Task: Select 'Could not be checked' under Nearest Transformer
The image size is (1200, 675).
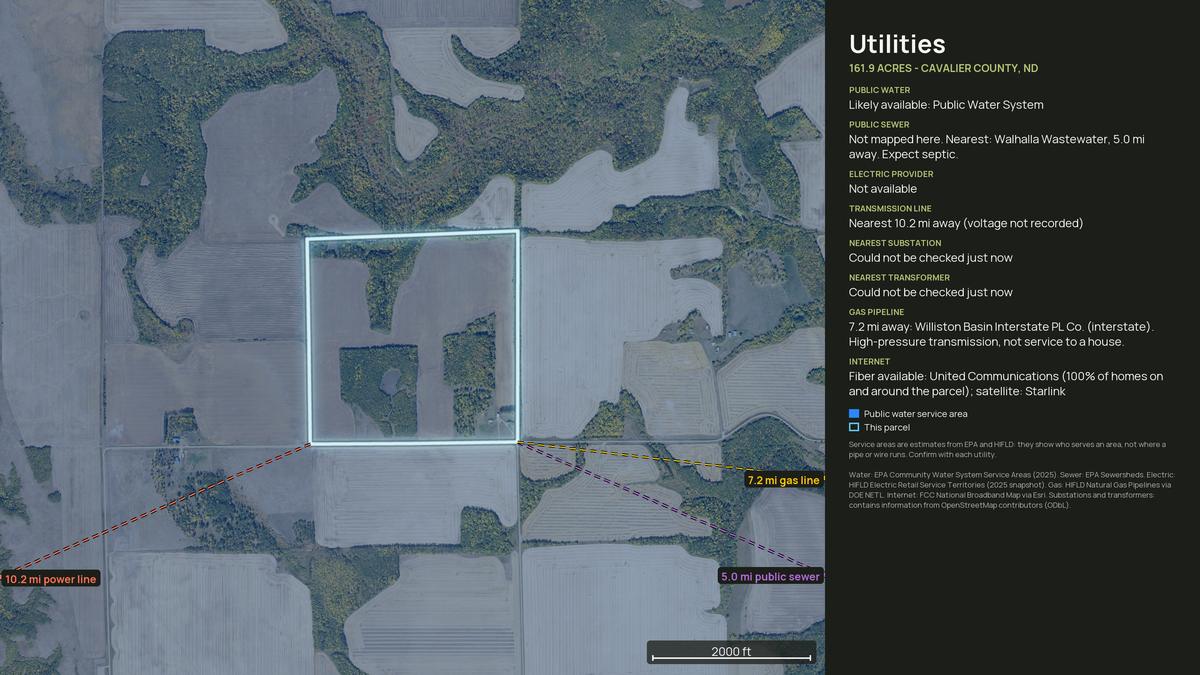Action: (931, 292)
